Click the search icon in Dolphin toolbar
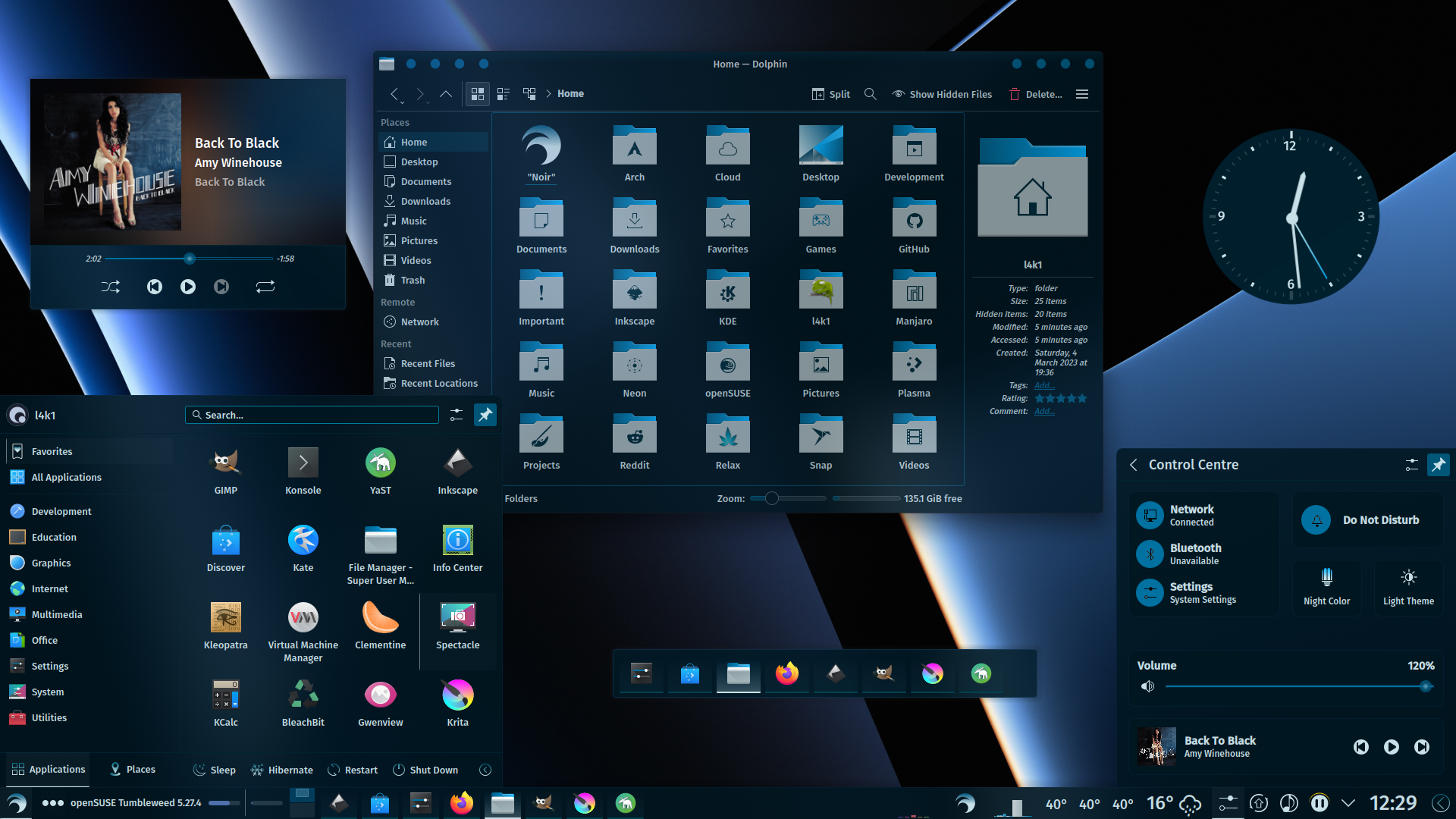This screenshot has width=1456, height=819. pyautogui.click(x=870, y=94)
